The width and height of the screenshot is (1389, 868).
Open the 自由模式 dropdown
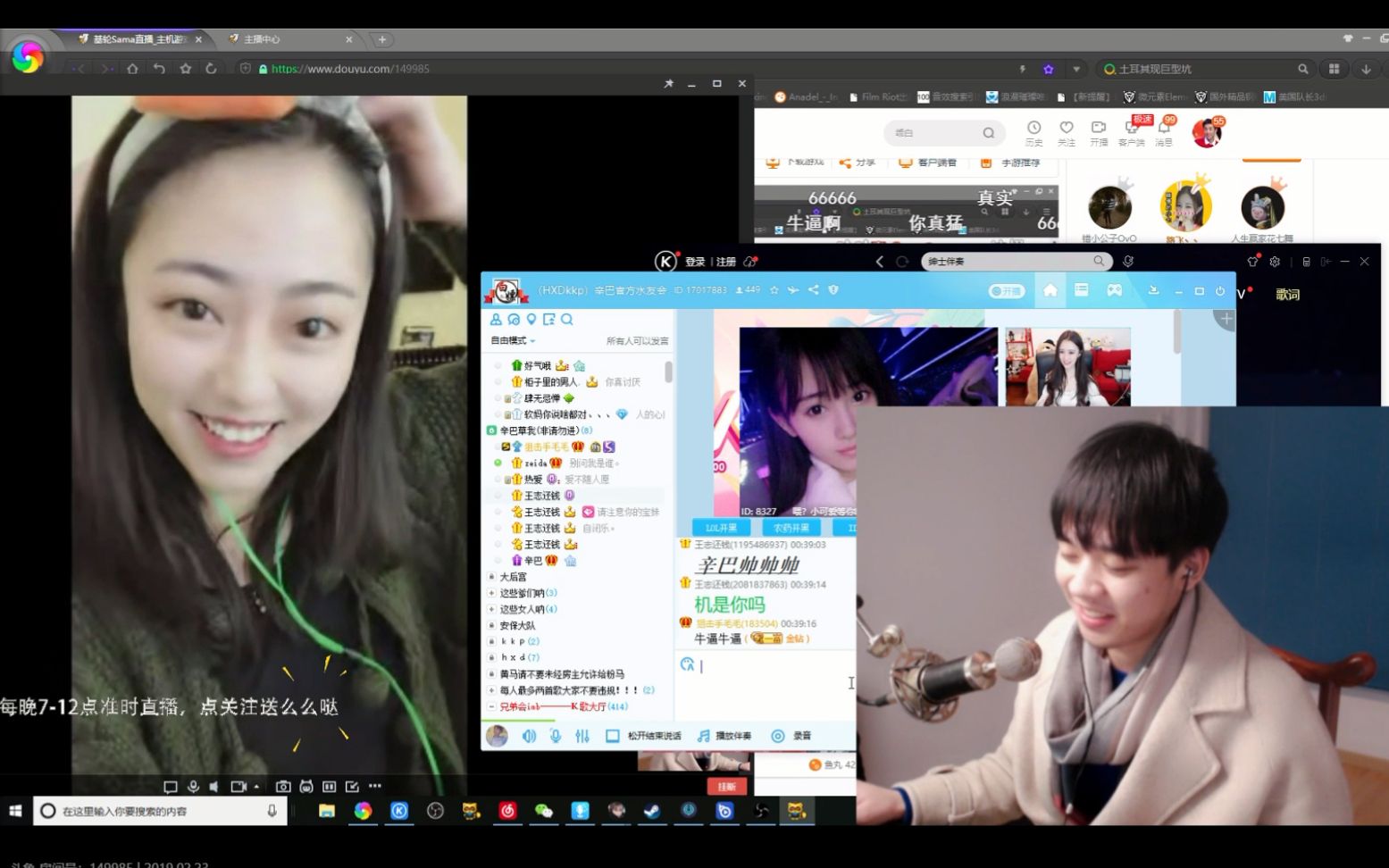point(513,341)
